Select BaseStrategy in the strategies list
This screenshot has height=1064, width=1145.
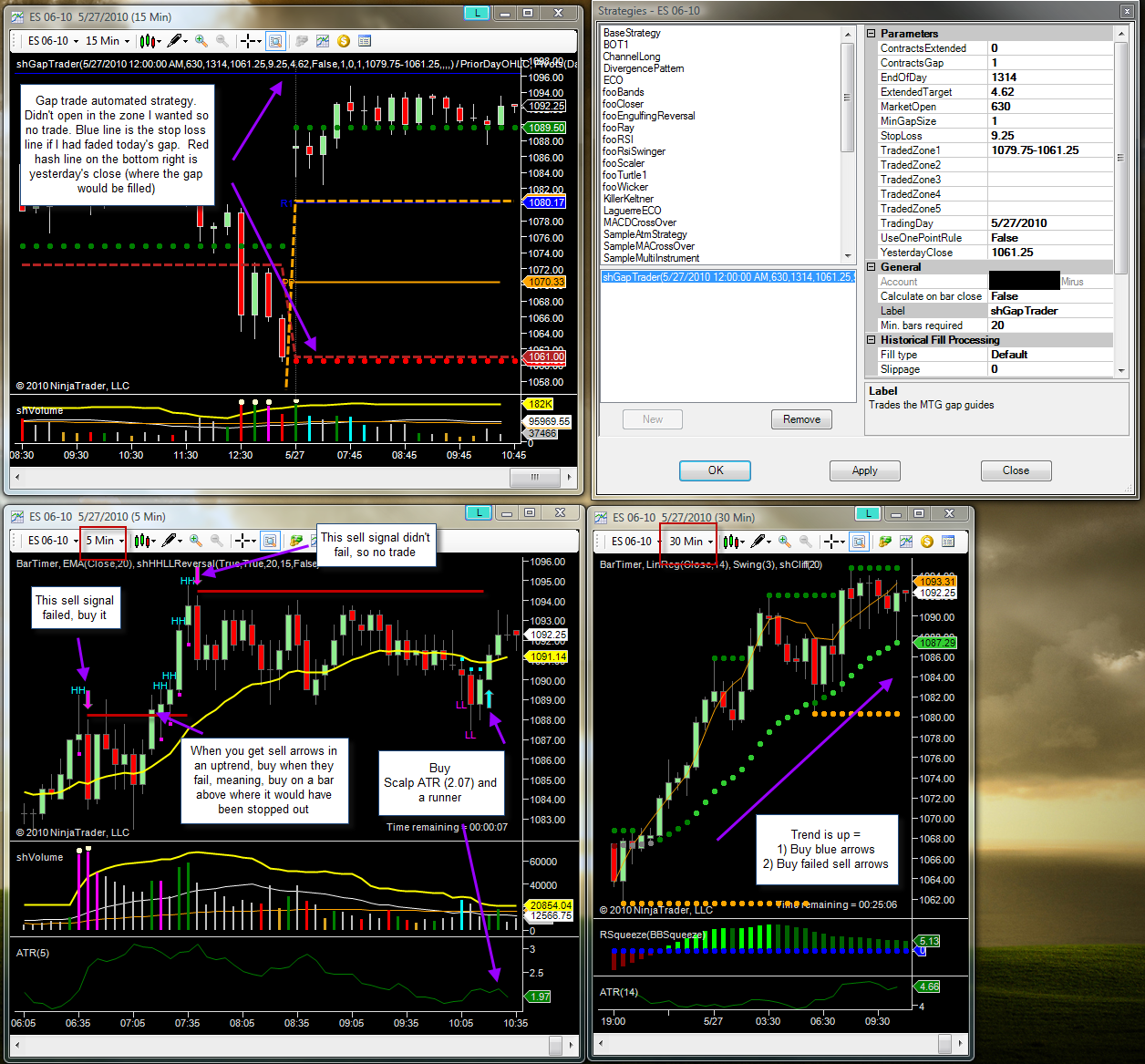(632, 33)
